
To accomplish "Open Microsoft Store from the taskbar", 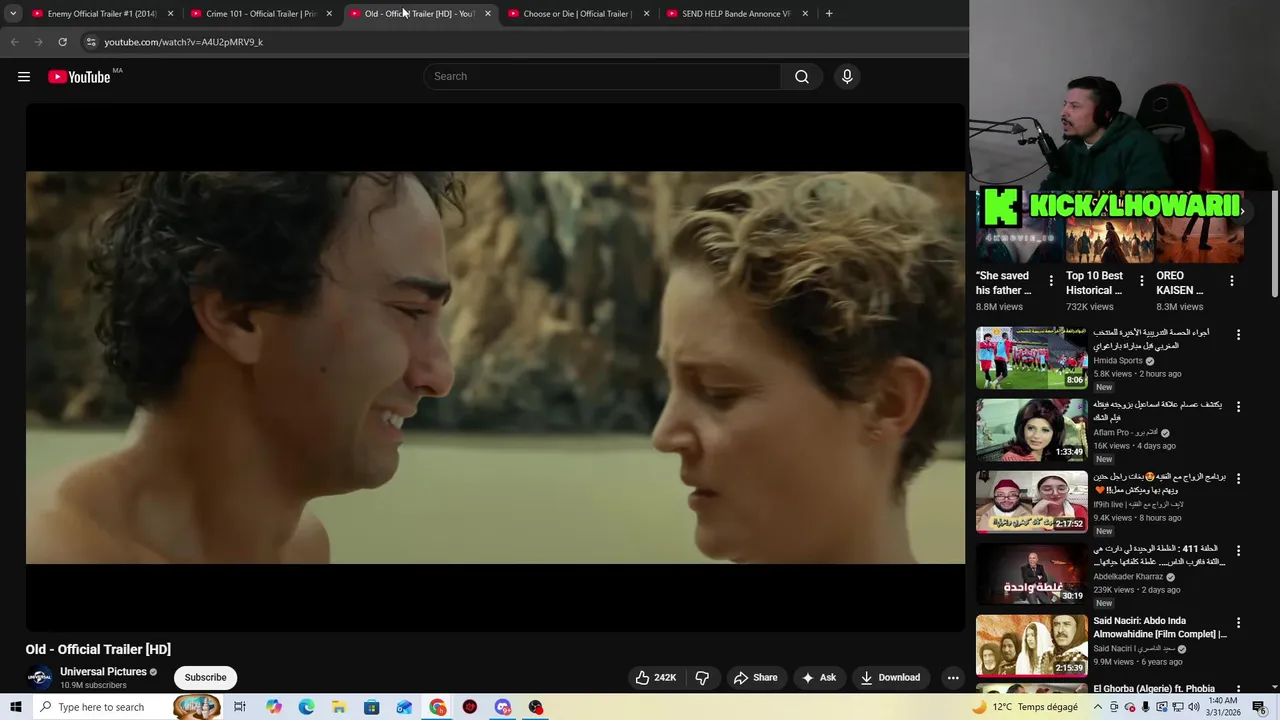I will 371,707.
